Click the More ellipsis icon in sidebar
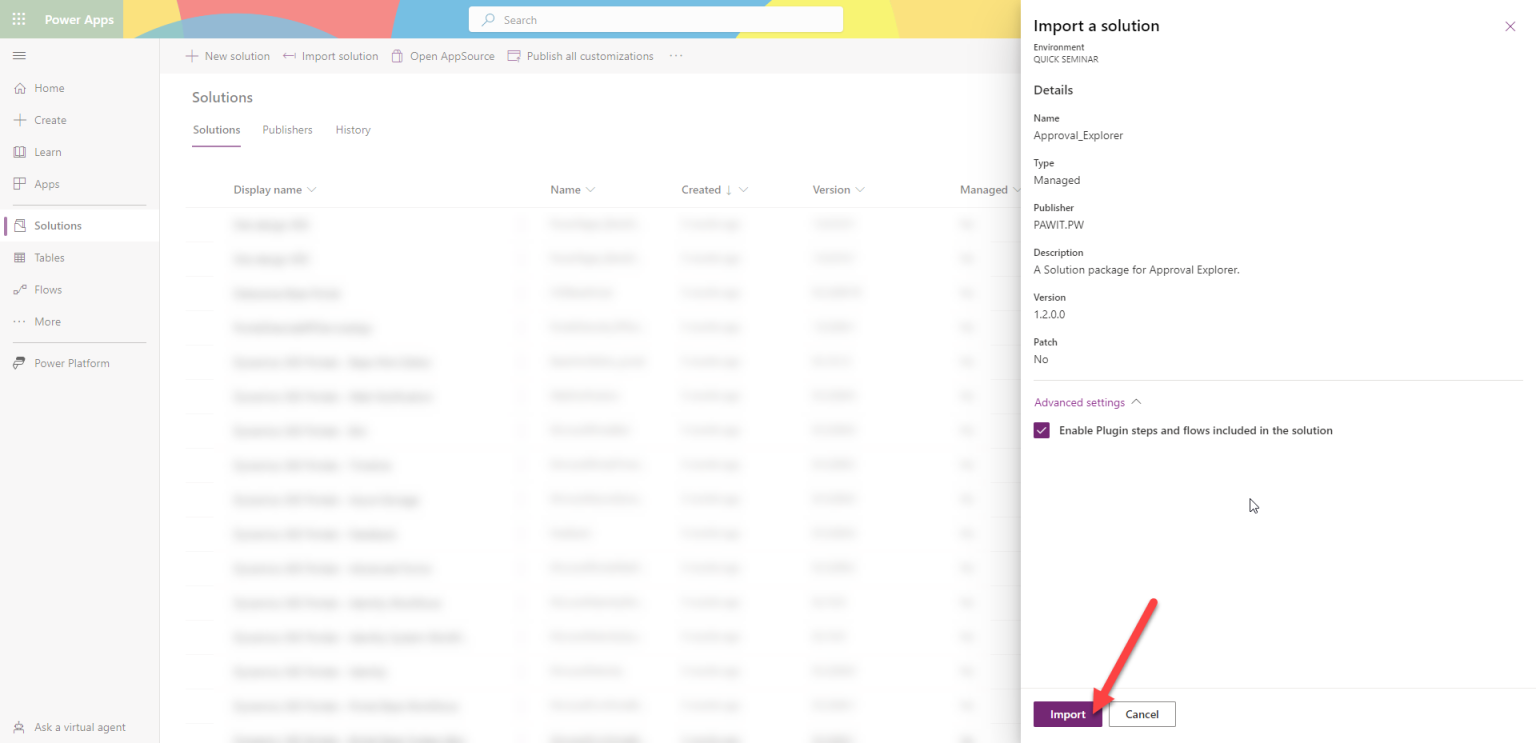The height and width of the screenshot is (743, 1536). (x=19, y=322)
